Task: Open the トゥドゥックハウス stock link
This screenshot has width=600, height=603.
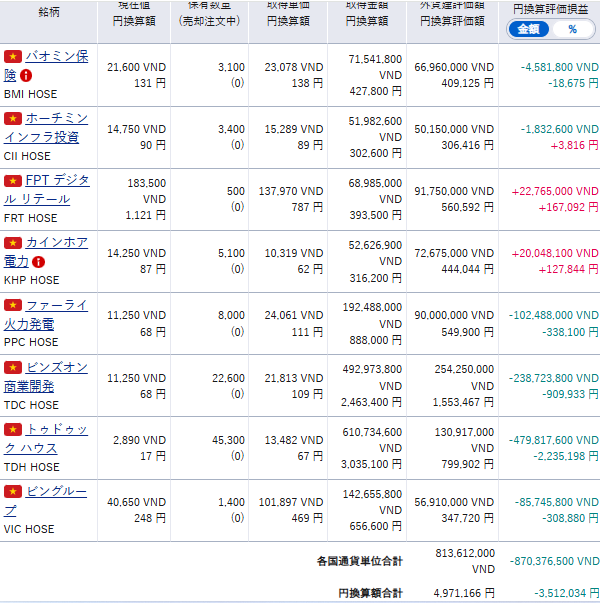Action: click(x=55, y=429)
